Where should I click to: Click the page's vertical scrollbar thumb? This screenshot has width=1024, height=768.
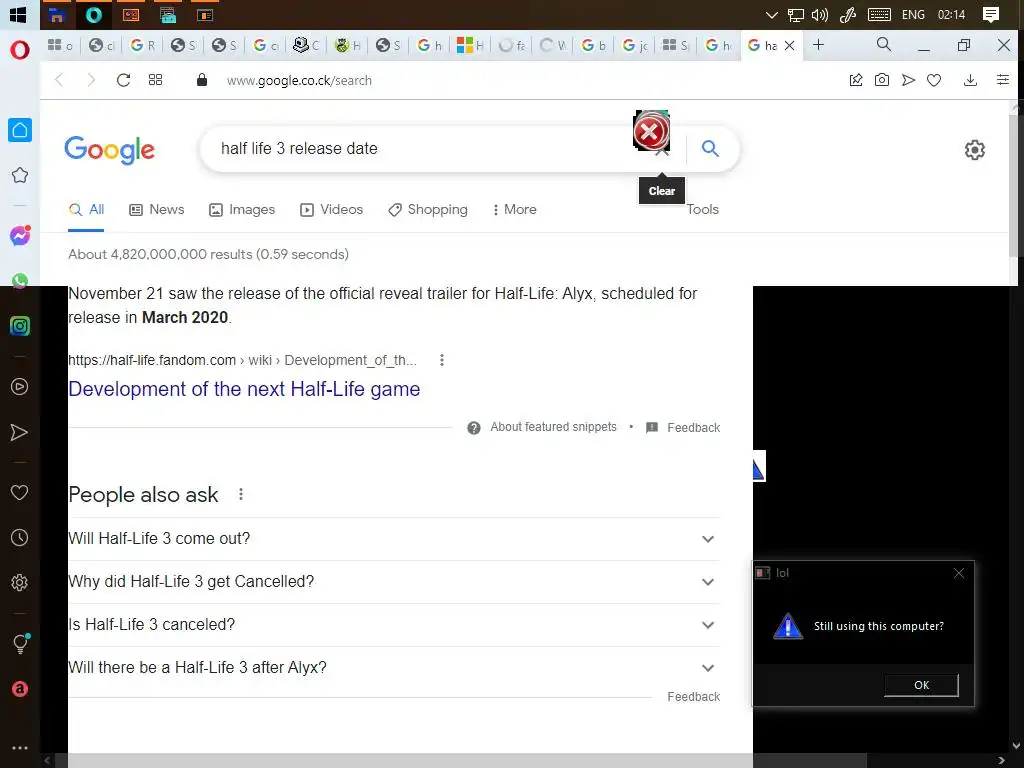tap(1014, 185)
